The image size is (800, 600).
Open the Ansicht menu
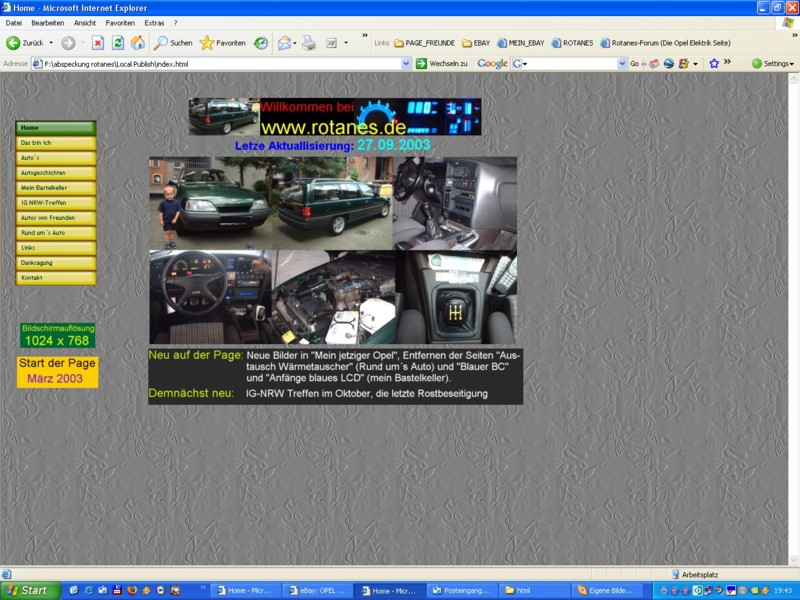pyautogui.click(x=85, y=22)
